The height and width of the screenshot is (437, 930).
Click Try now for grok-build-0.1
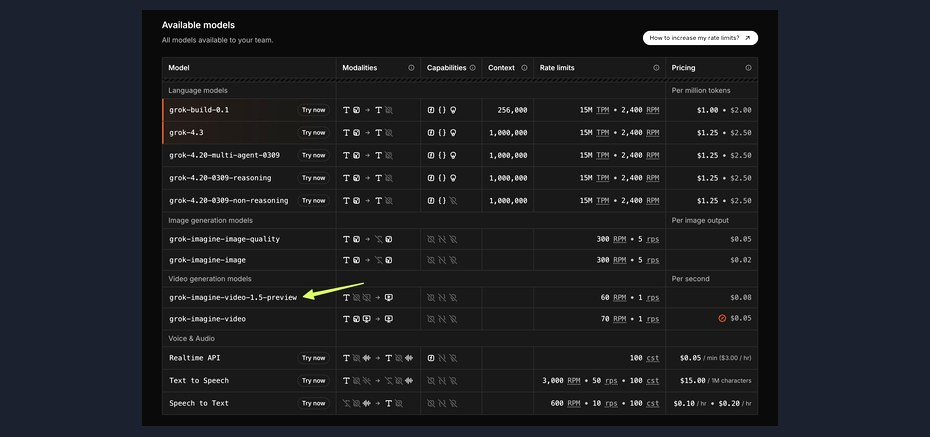[313, 110]
